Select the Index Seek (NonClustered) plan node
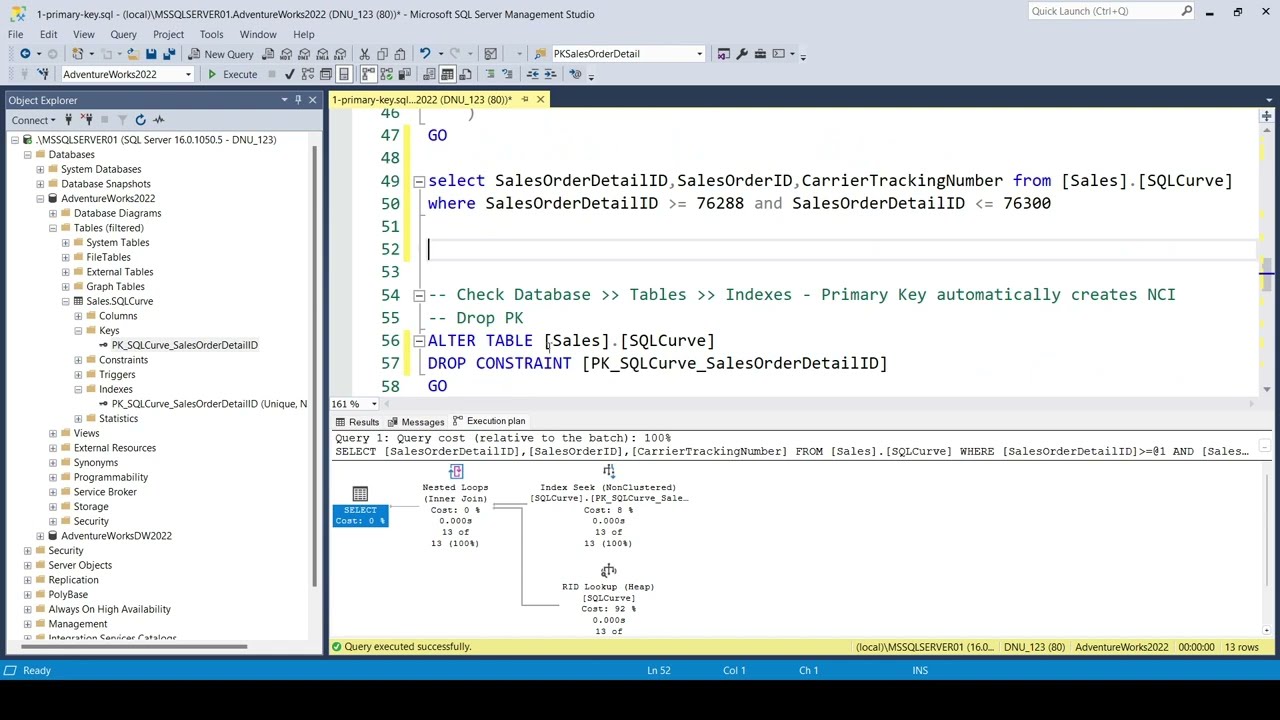This screenshot has height=720, width=1280. [x=608, y=506]
